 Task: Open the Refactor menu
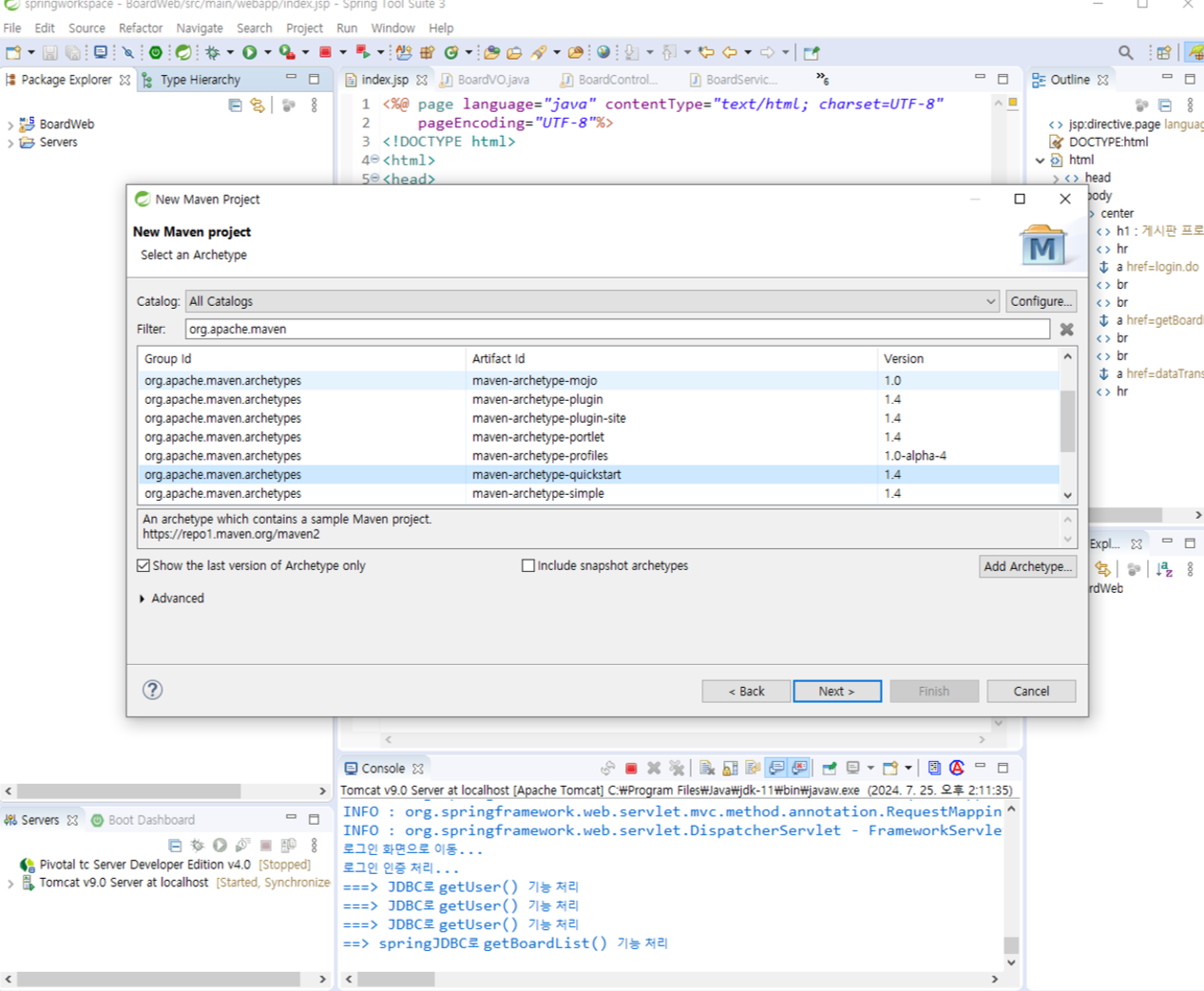tap(141, 29)
